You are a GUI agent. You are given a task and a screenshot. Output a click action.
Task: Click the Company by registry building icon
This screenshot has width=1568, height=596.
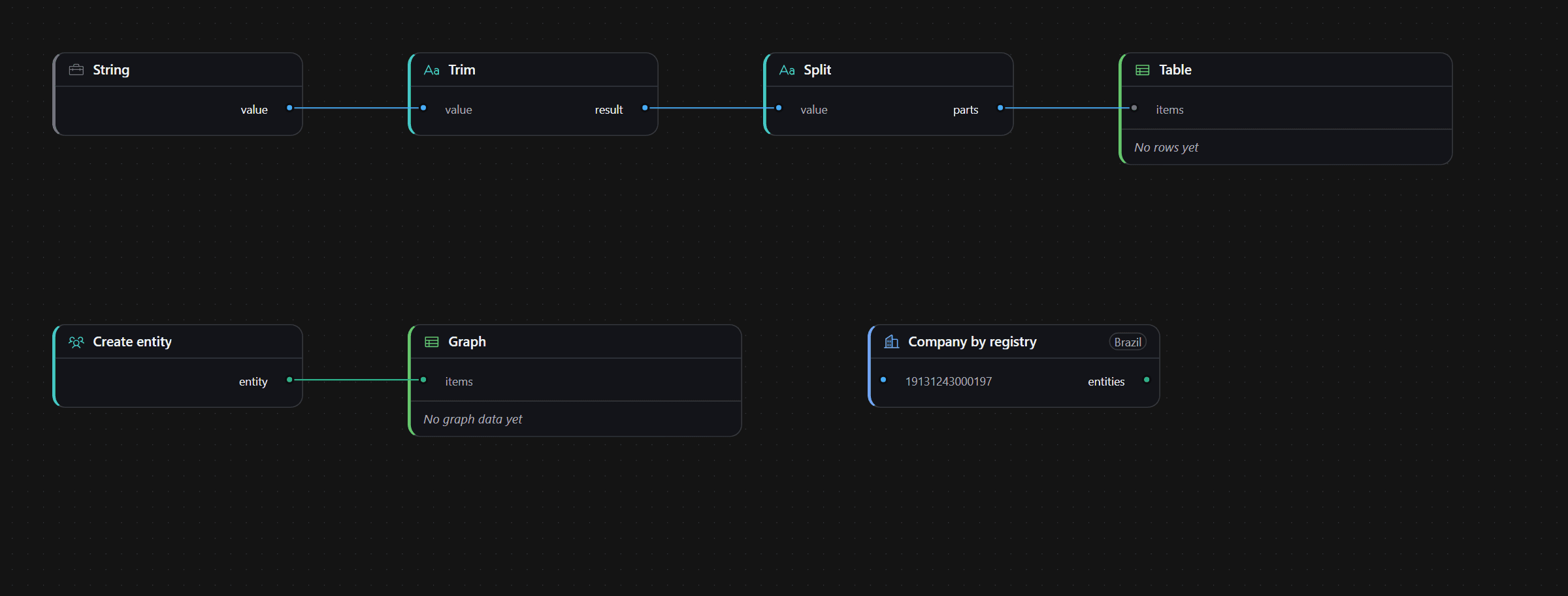pos(892,342)
